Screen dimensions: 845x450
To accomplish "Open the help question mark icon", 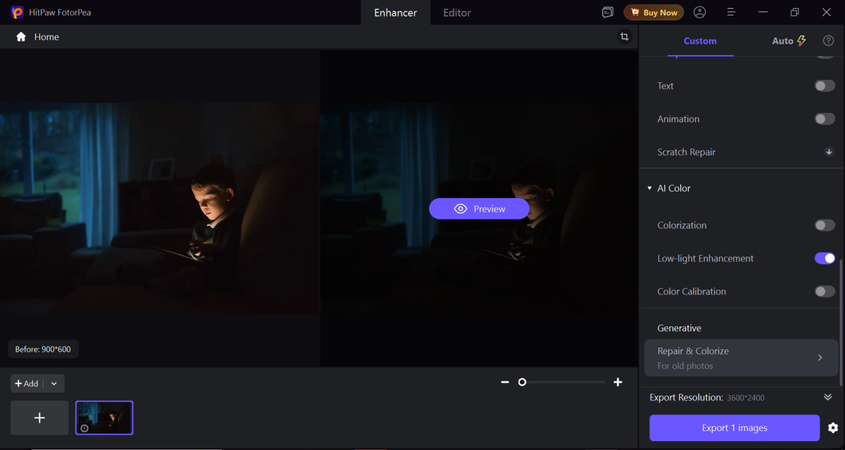I will pos(828,41).
